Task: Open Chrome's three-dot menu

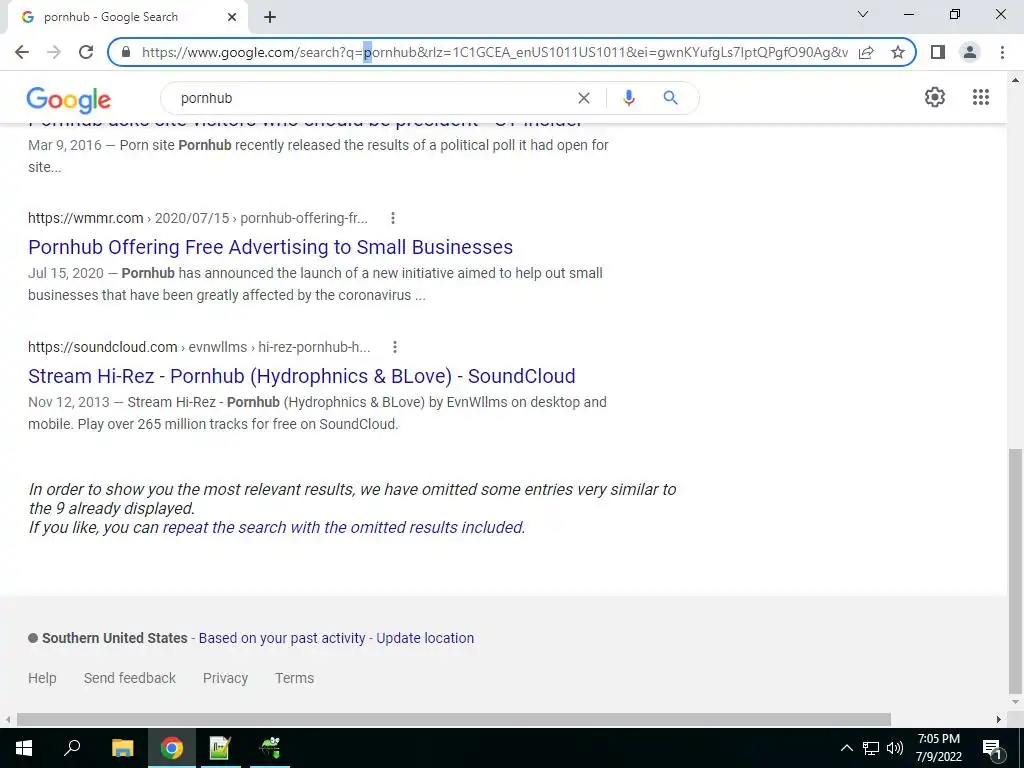Action: point(1002,52)
